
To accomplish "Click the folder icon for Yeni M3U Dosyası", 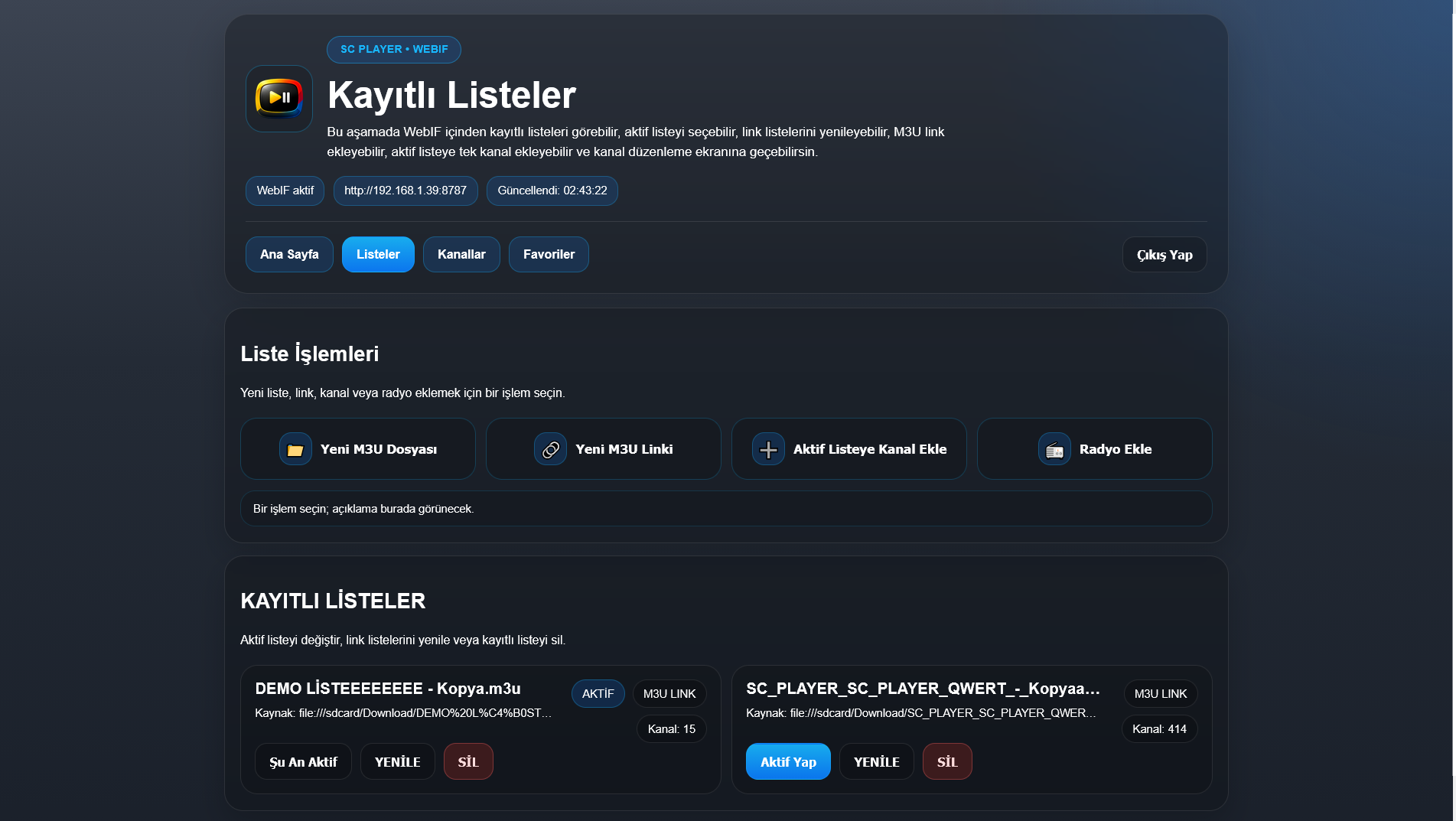I will 295,449.
